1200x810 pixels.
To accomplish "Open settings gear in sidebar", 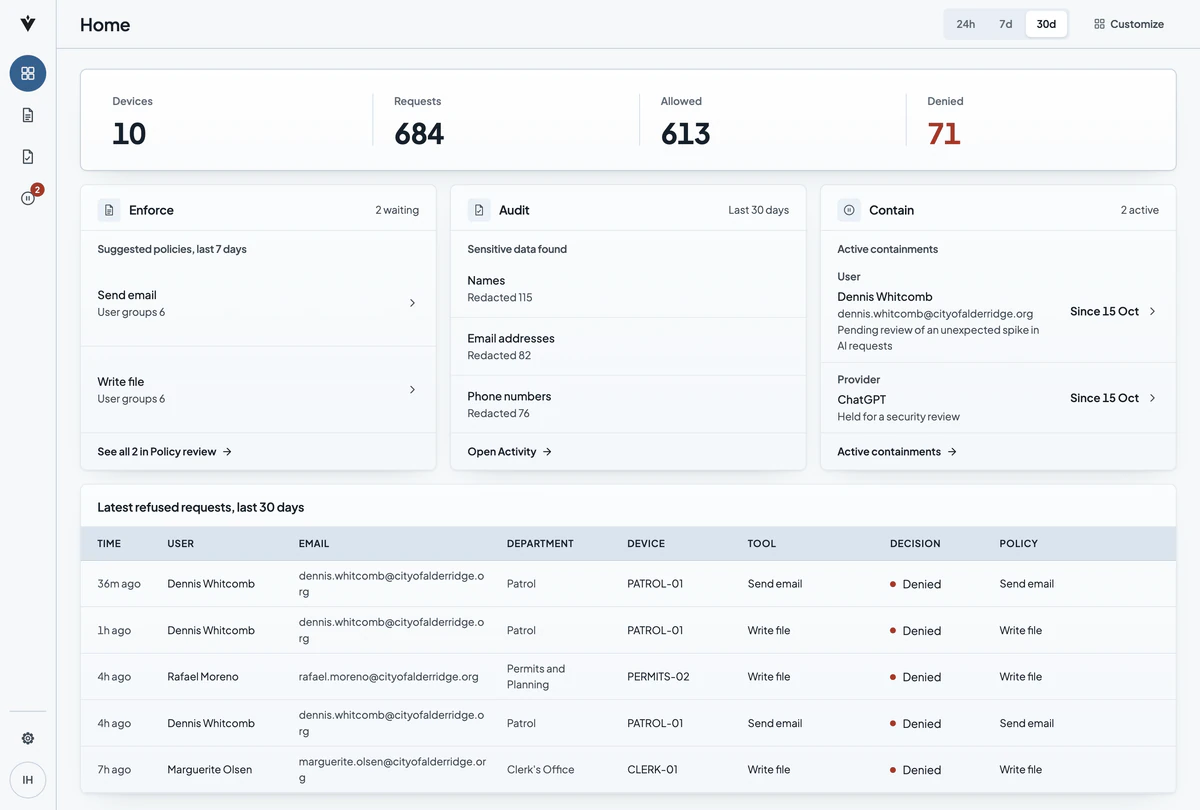I will 28,738.
